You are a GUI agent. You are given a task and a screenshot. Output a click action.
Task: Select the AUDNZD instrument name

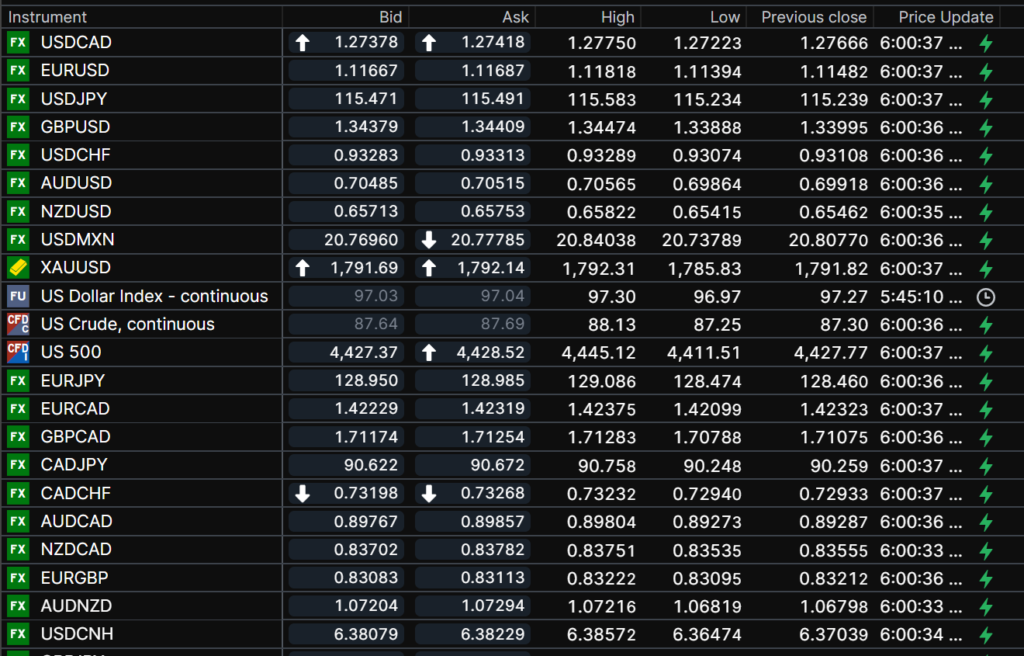pyautogui.click(x=76, y=606)
